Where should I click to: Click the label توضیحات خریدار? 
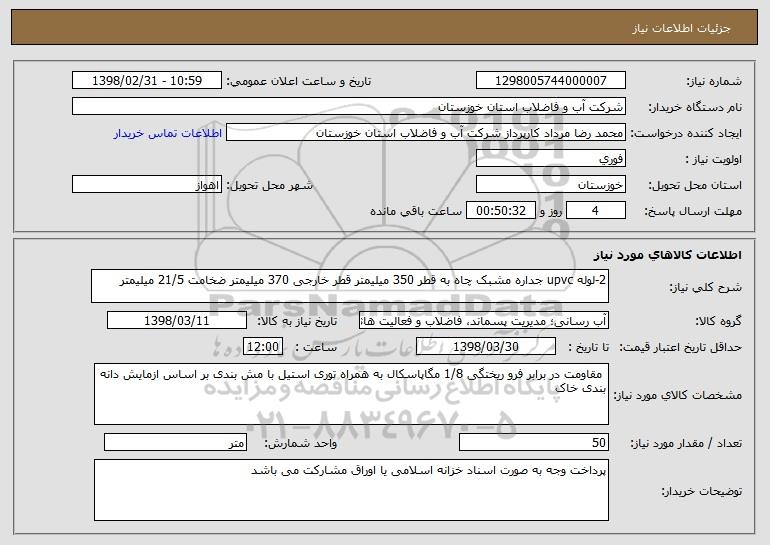click(x=702, y=491)
